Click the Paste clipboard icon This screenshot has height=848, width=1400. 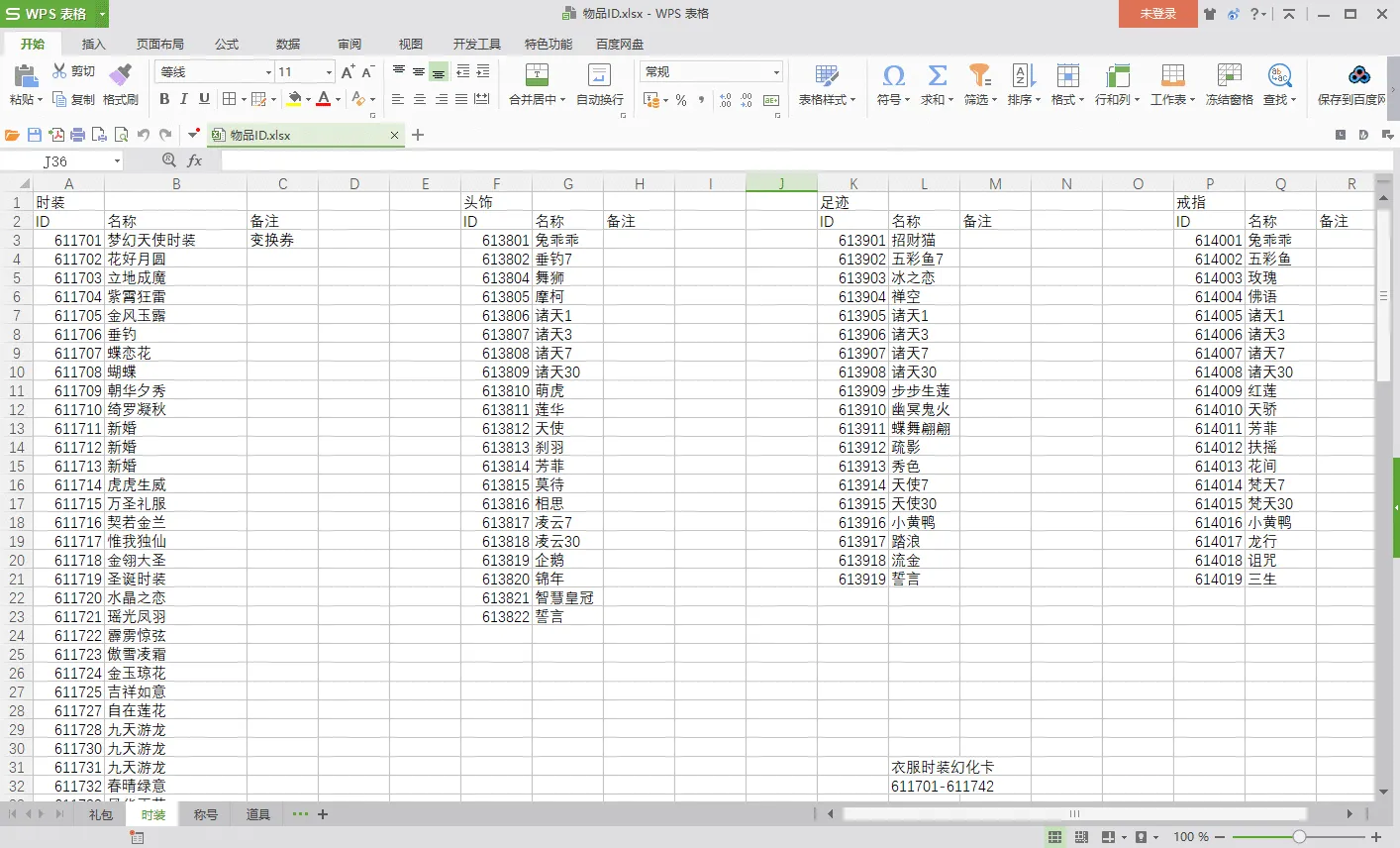[x=25, y=76]
